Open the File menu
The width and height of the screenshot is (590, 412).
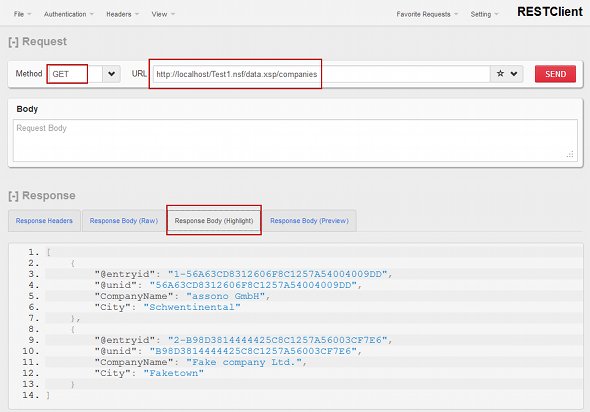[22, 14]
